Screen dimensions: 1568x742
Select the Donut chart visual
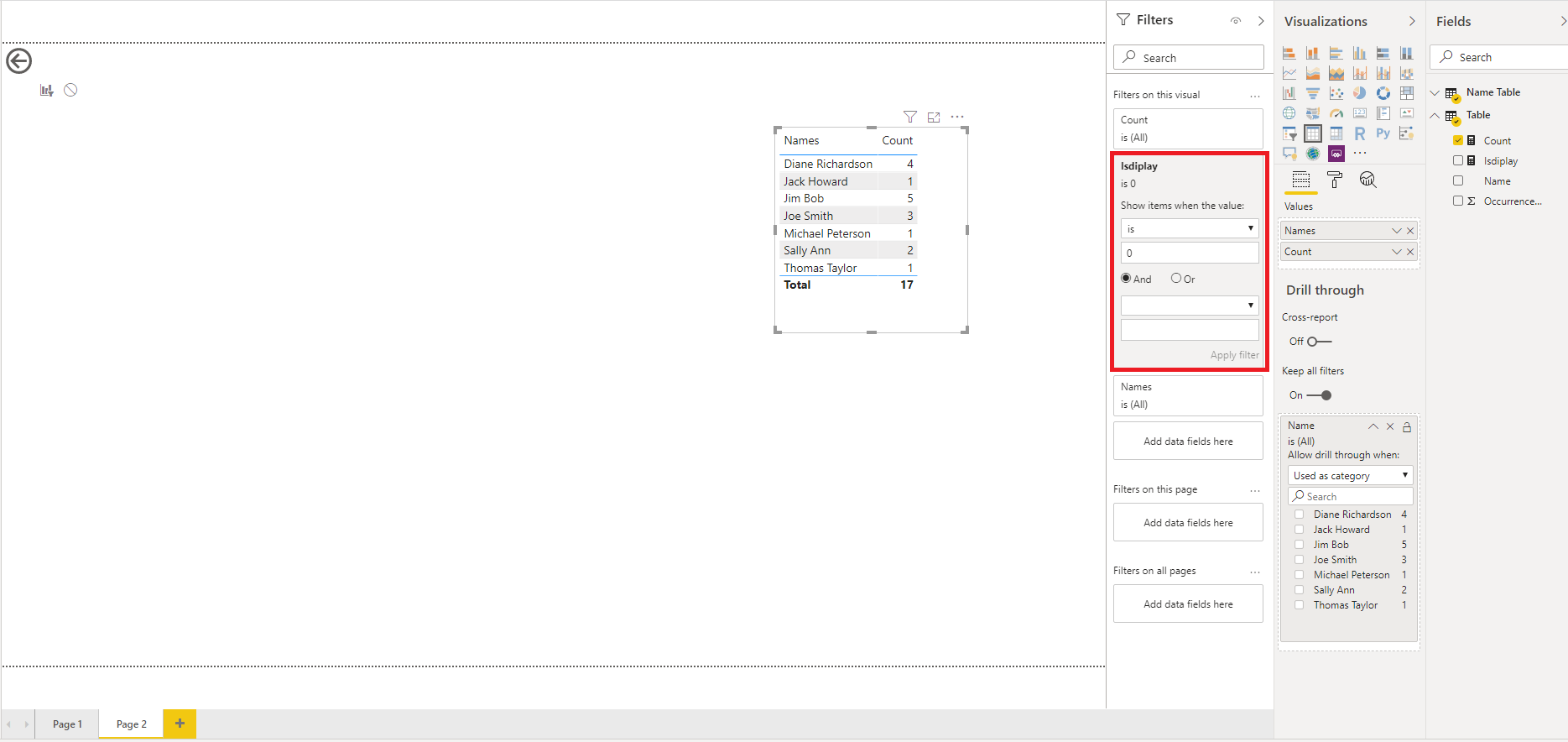1383,93
